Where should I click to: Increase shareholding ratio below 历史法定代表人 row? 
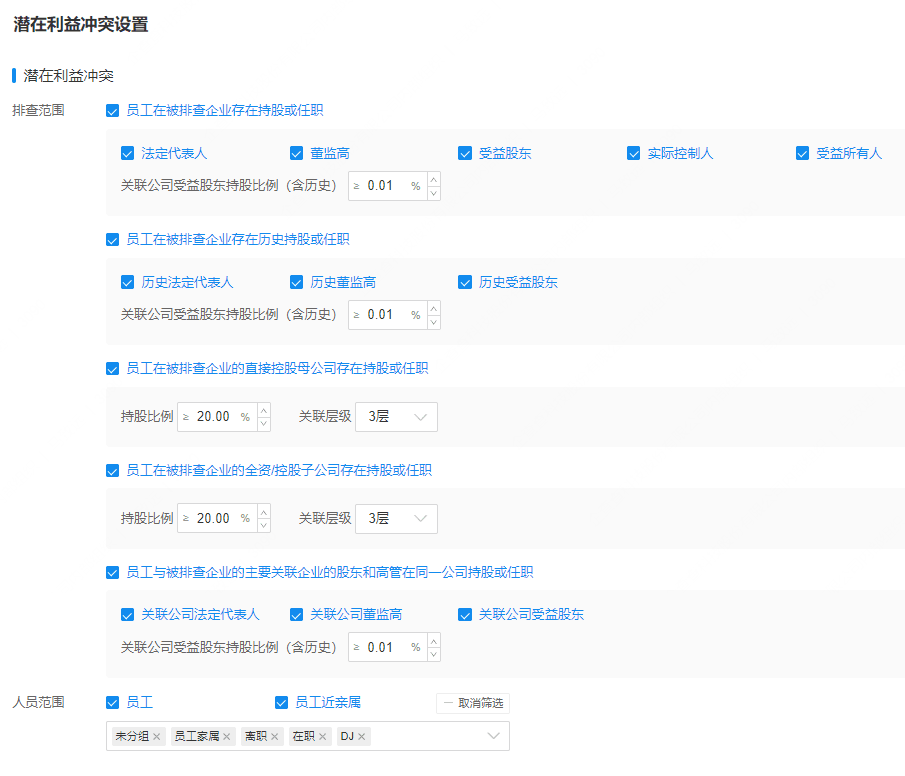click(433, 308)
